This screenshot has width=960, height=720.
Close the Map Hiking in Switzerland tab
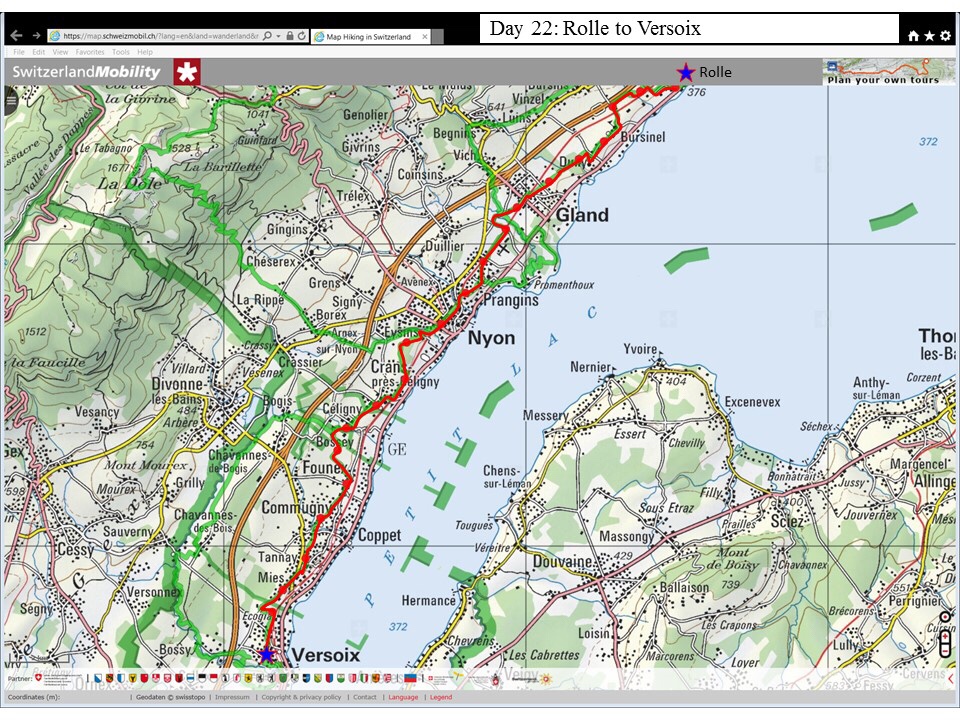click(x=423, y=37)
